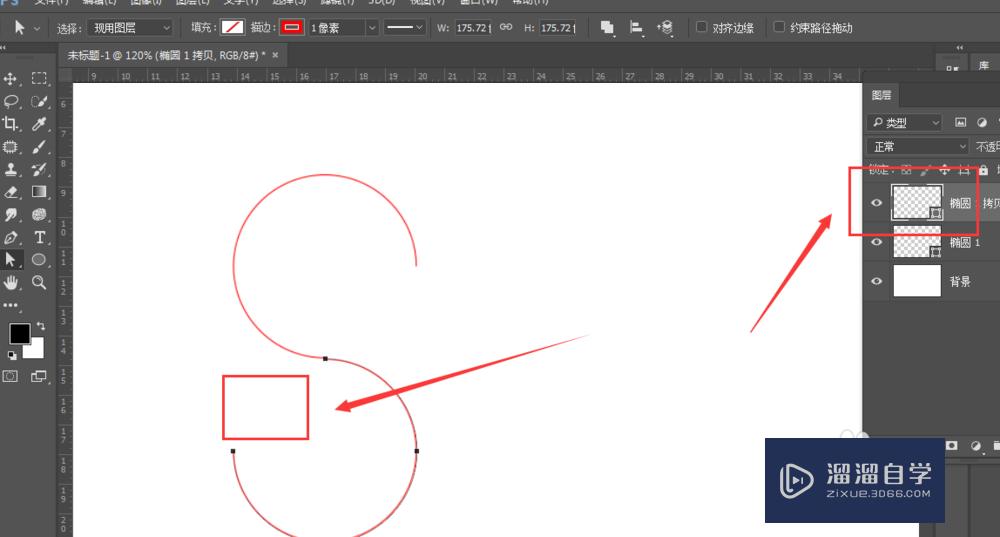Collapse the left toolbar arrows
1000x537 pixels.
tap(4, 48)
